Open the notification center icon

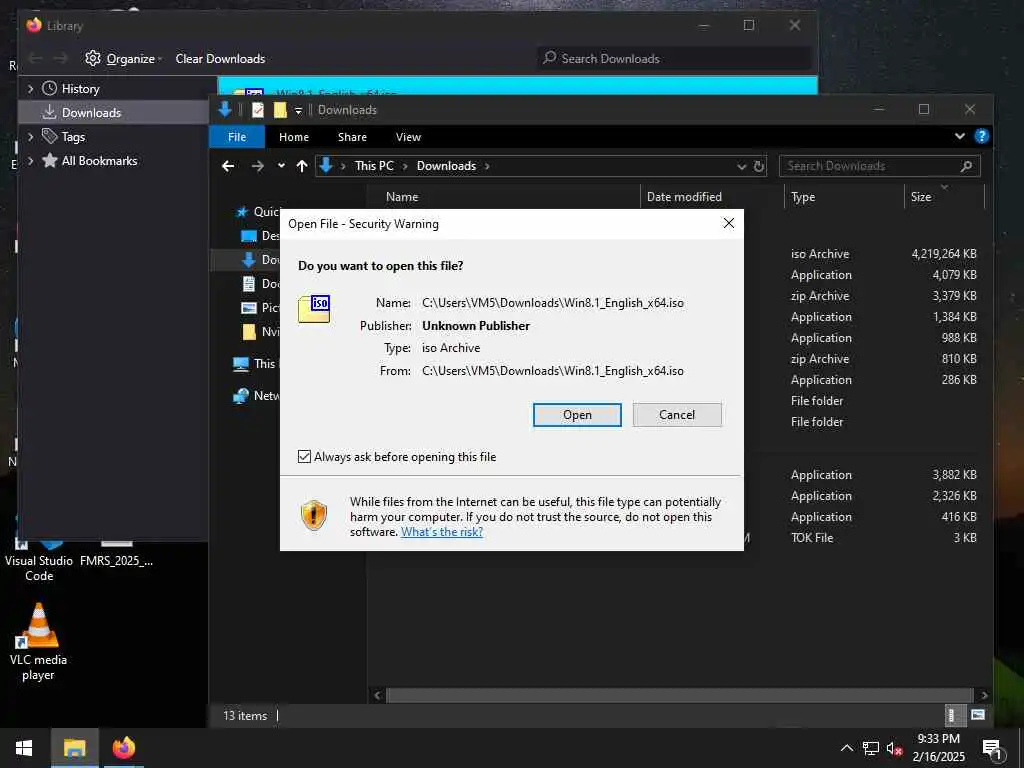992,748
